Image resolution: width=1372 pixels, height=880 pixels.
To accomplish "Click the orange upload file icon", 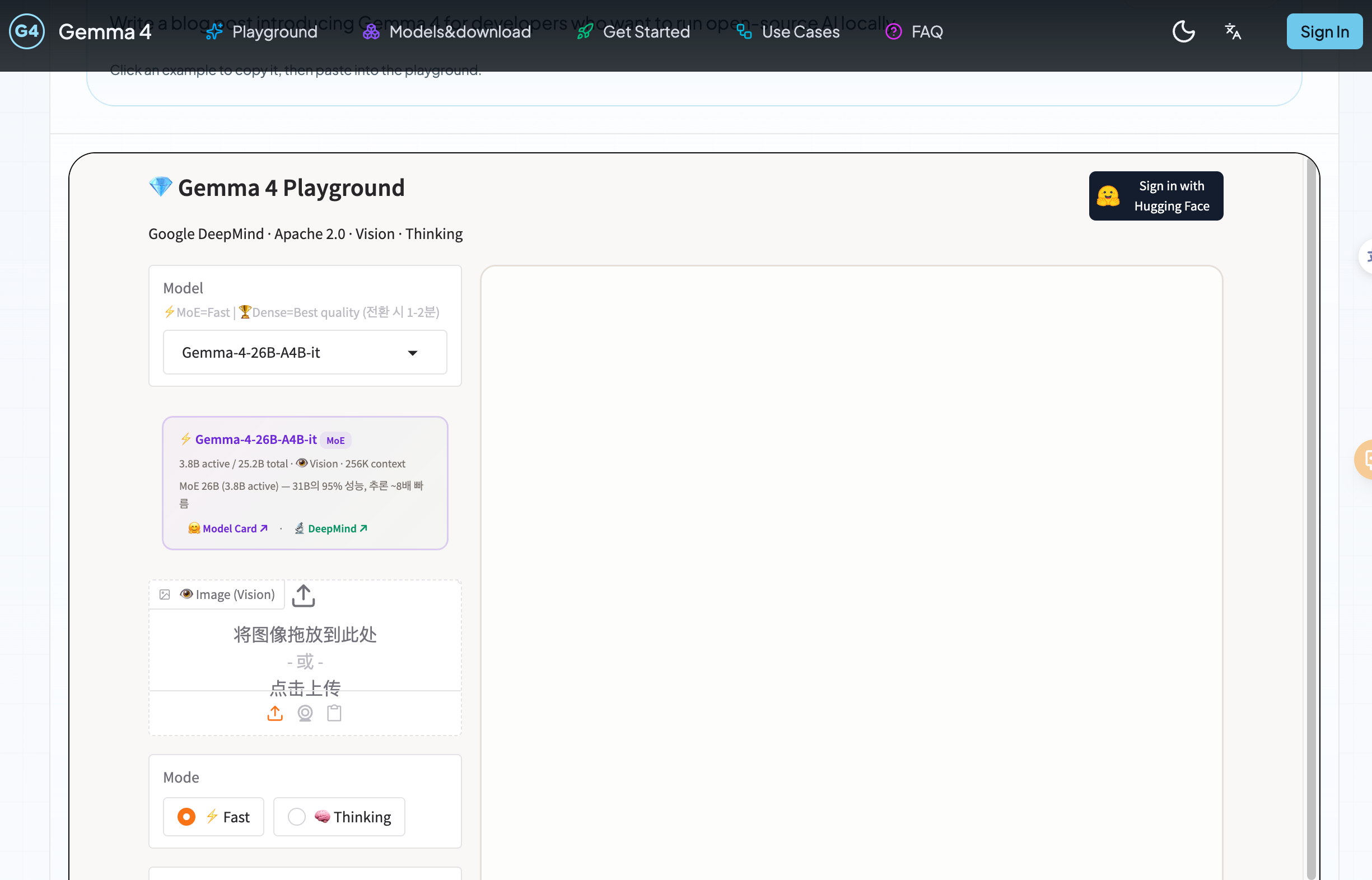I will click(x=275, y=713).
